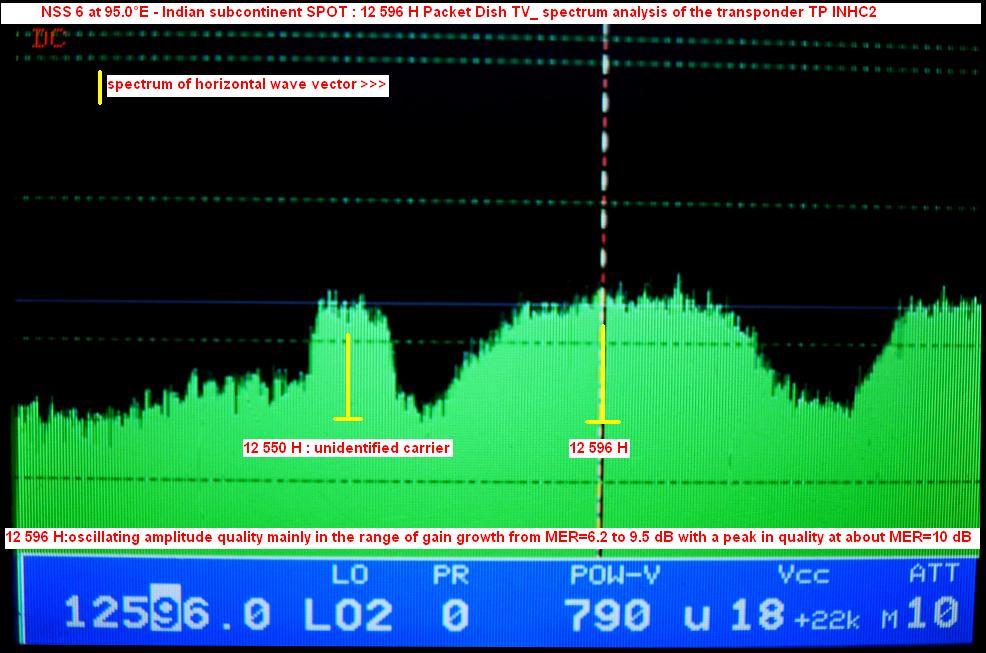Click the '12 596 H' frequency label
The width and height of the screenshot is (986, 653).
point(599,448)
